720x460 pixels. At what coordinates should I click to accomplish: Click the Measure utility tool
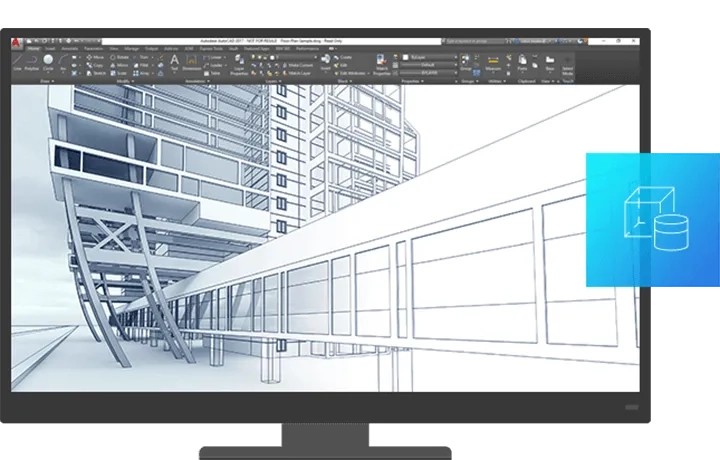[493, 61]
